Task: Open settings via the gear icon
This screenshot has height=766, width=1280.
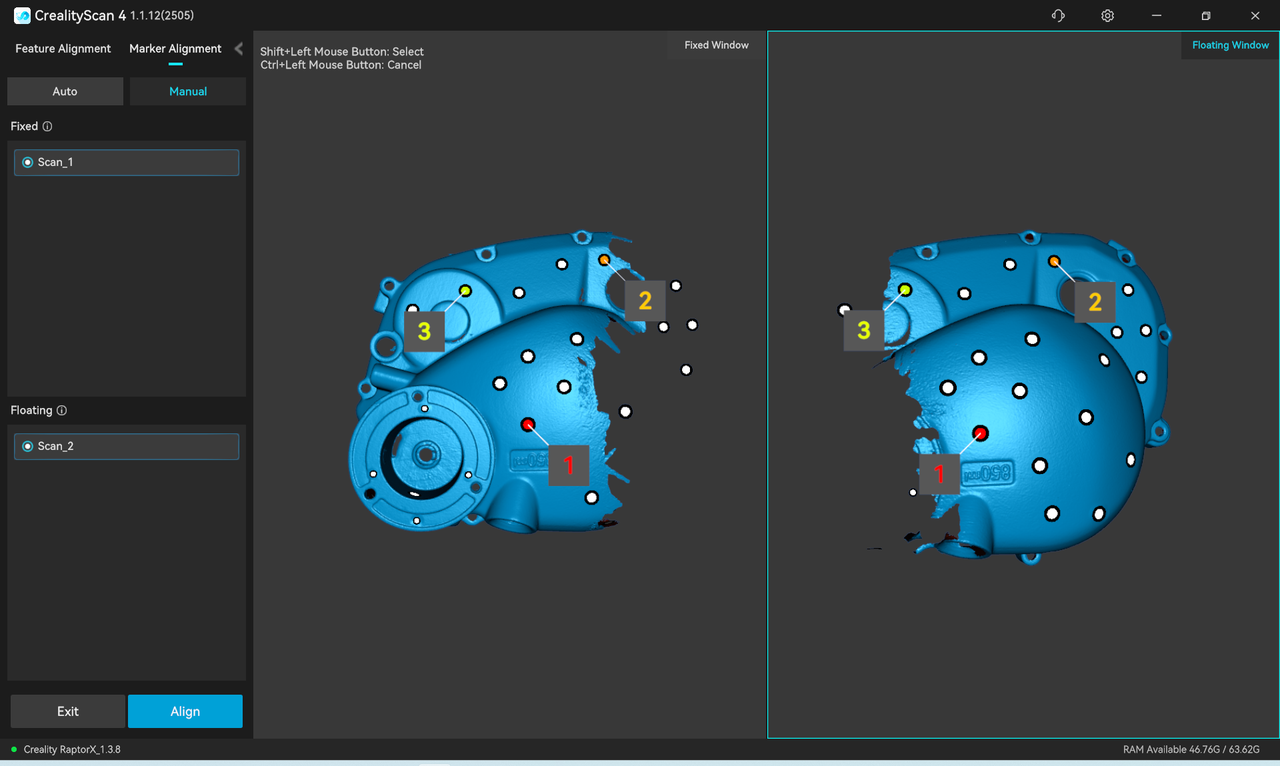Action: pyautogui.click(x=1107, y=16)
